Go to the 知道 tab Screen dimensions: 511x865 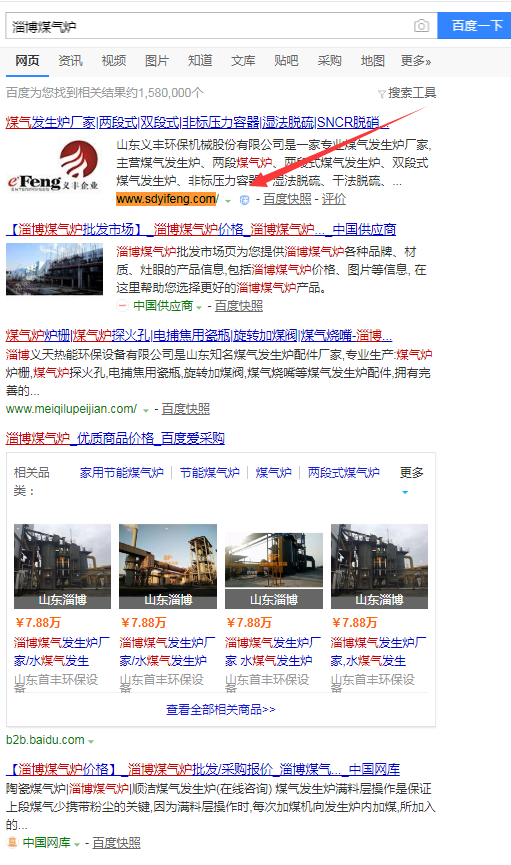(x=200, y=61)
